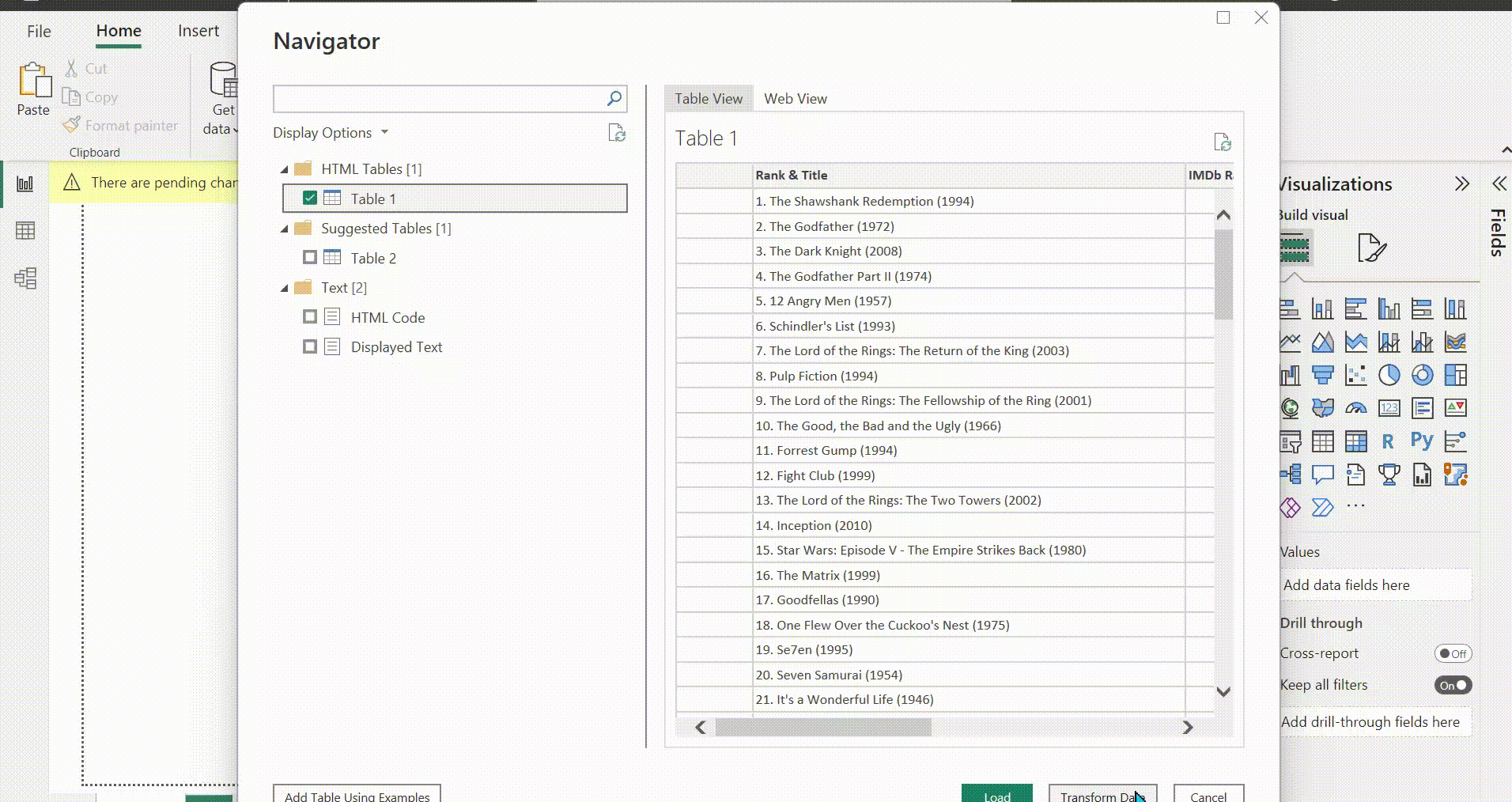Viewport: 1512px width, 802px height.
Task: Click the preview scroll right arrow
Action: (x=1187, y=727)
